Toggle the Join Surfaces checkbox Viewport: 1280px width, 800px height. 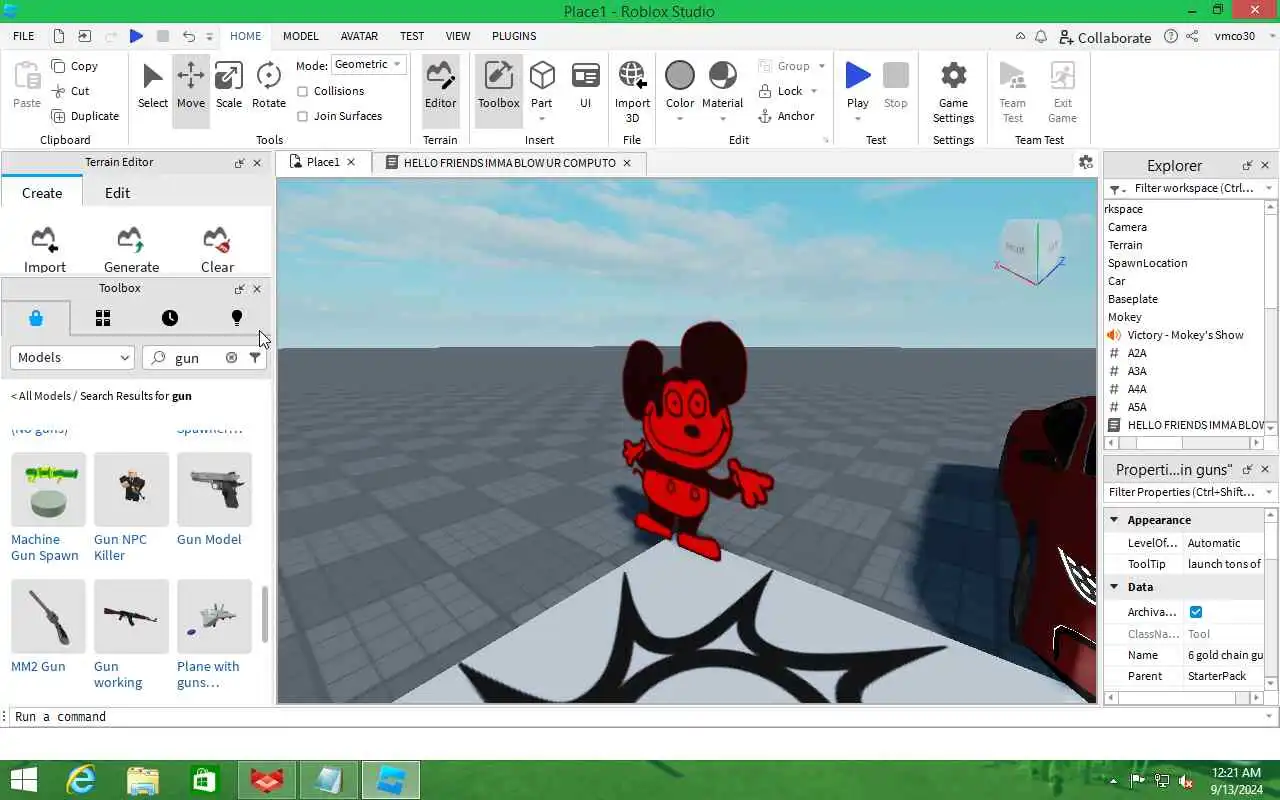pyautogui.click(x=303, y=116)
